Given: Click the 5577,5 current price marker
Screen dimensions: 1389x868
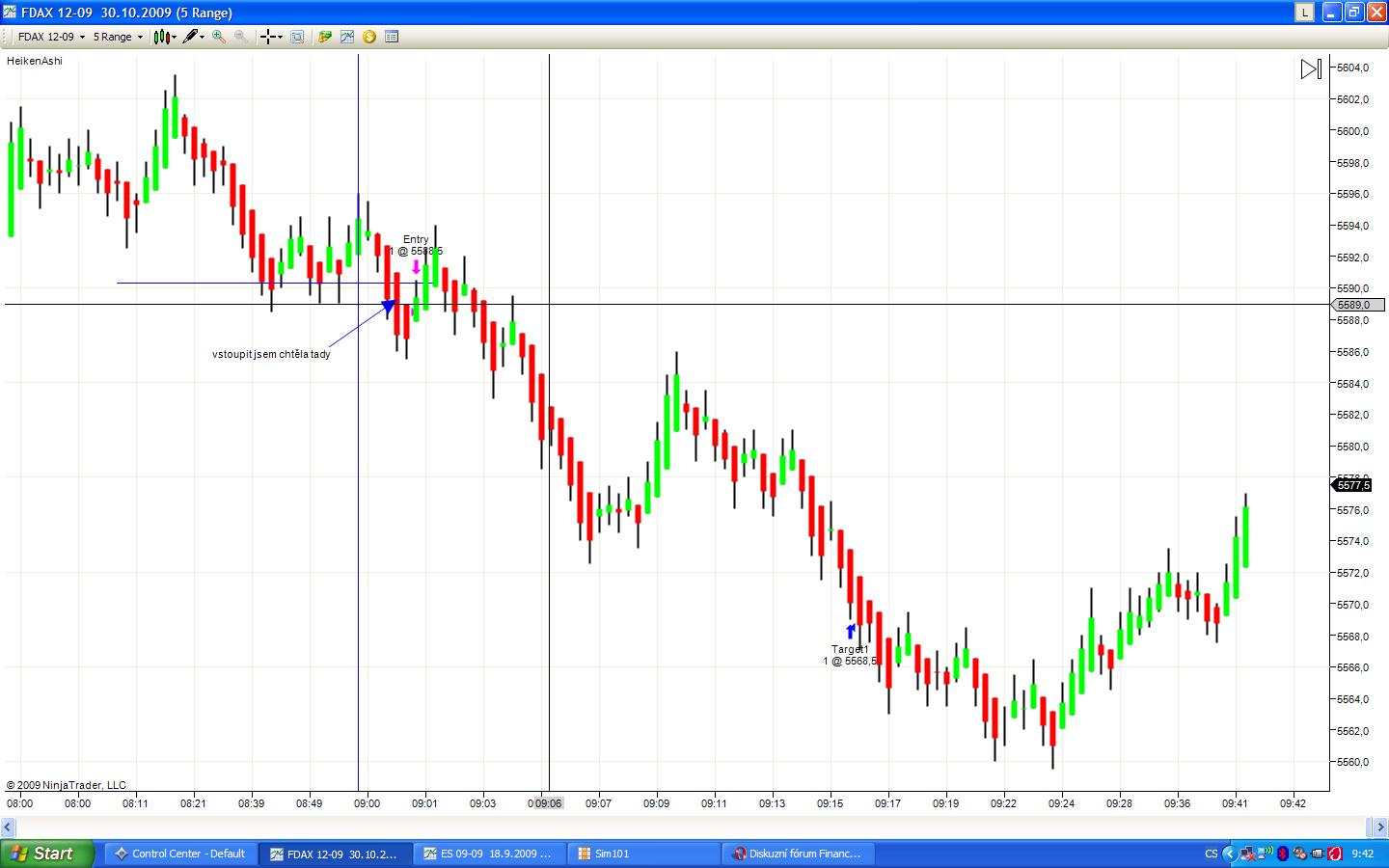Looking at the screenshot, I should tap(1353, 485).
